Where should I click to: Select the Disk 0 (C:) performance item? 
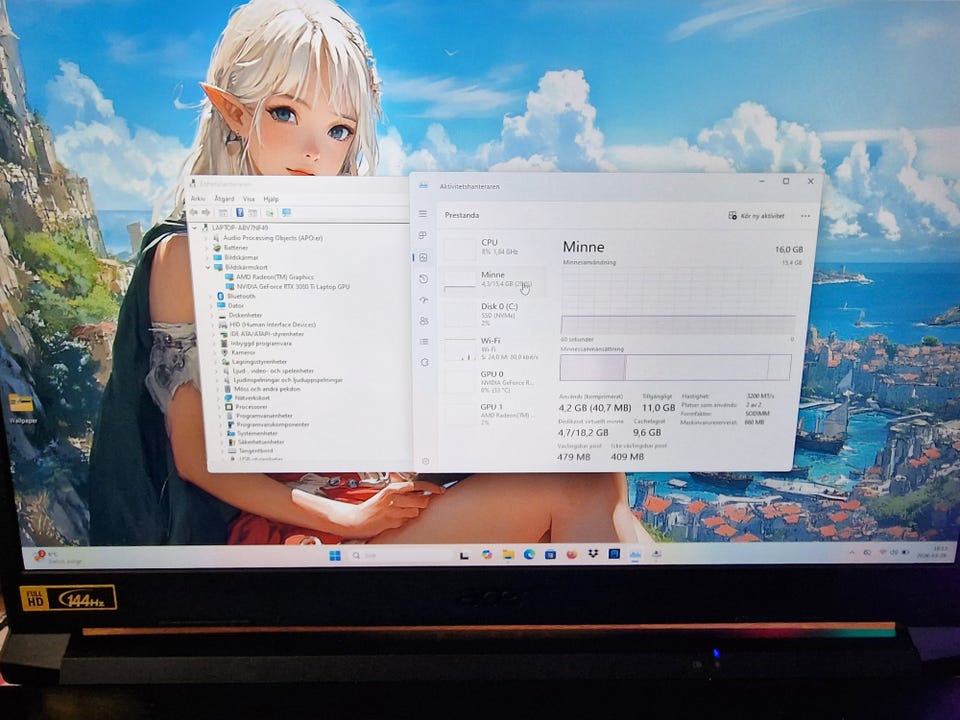pos(492,313)
